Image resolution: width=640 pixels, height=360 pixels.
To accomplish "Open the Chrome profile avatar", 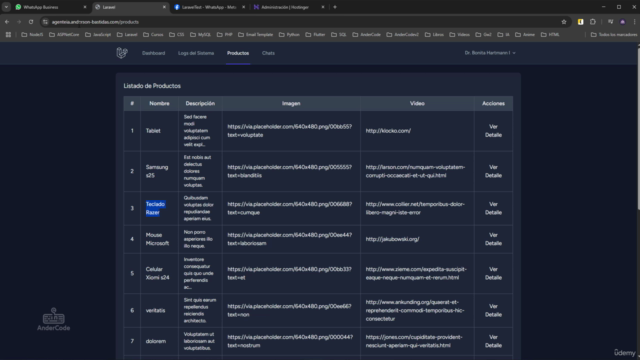I will [x=623, y=22].
